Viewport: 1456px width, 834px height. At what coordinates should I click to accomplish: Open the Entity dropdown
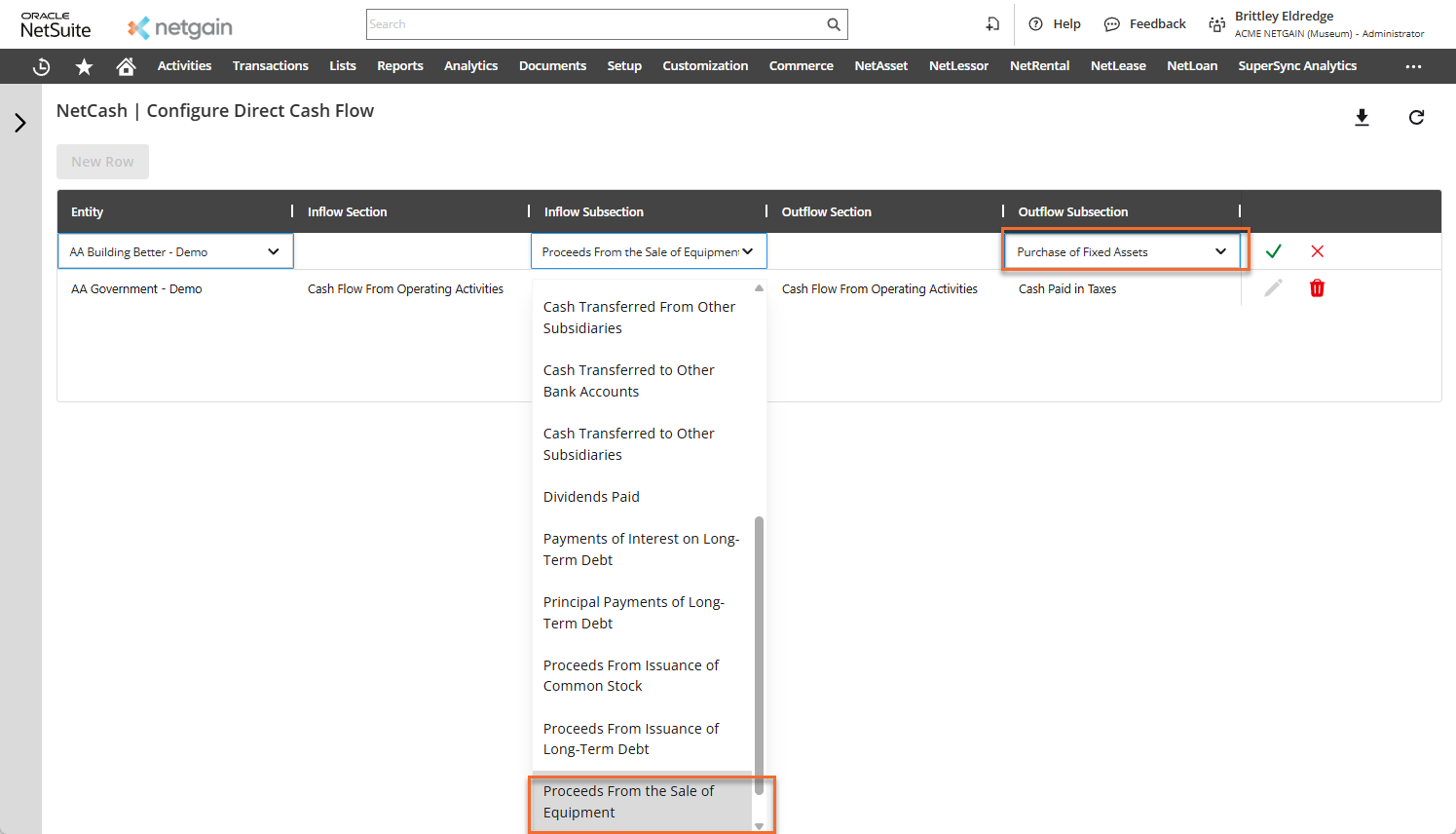tap(175, 251)
